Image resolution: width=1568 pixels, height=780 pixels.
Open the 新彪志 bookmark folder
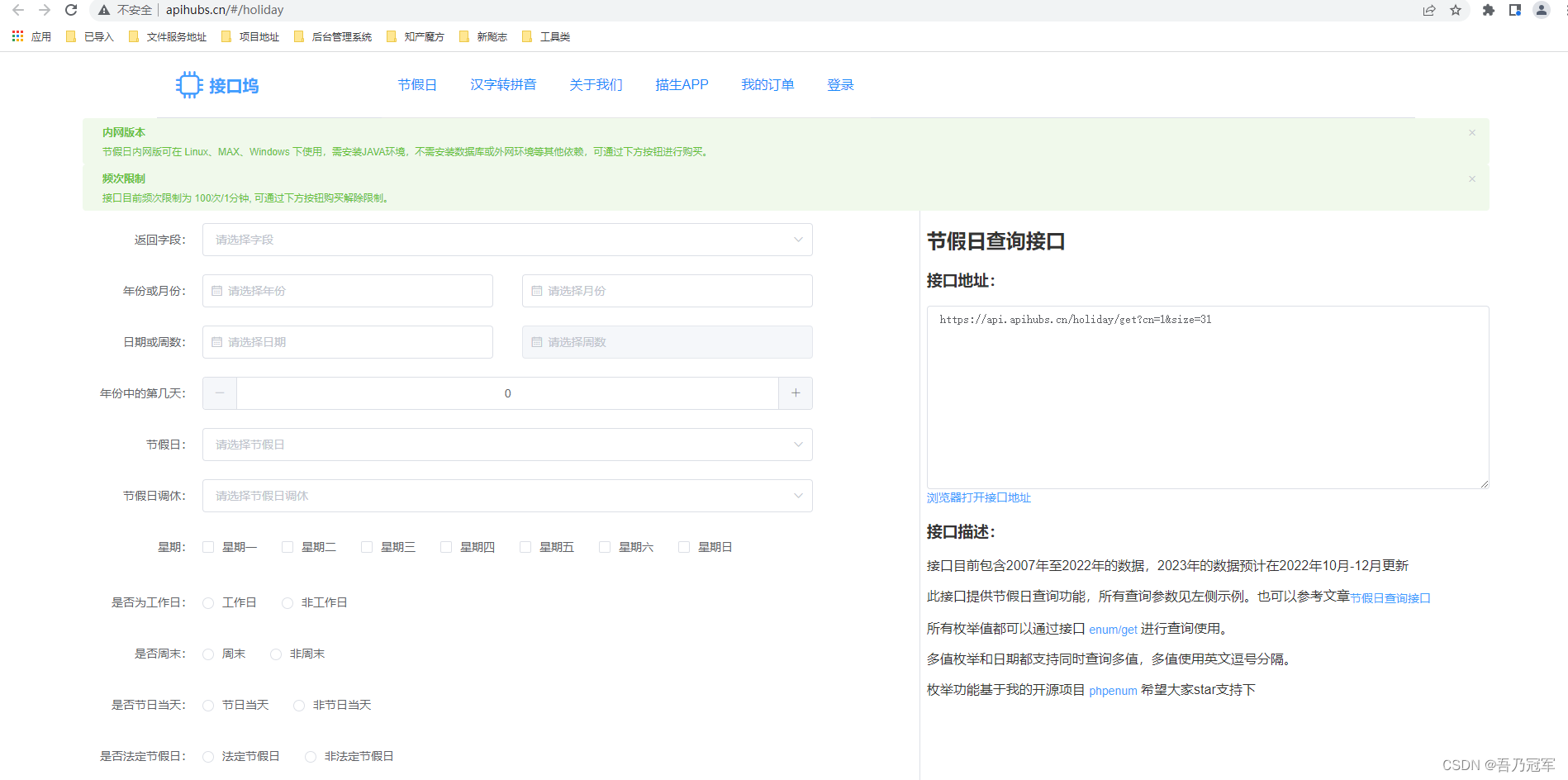coord(483,36)
